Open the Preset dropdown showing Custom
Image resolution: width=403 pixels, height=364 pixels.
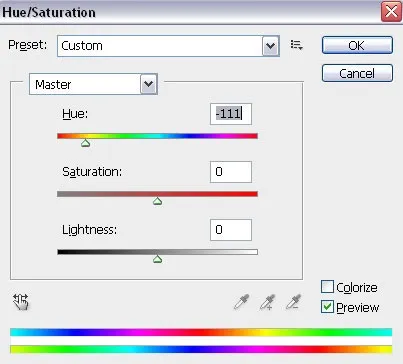tap(168, 46)
